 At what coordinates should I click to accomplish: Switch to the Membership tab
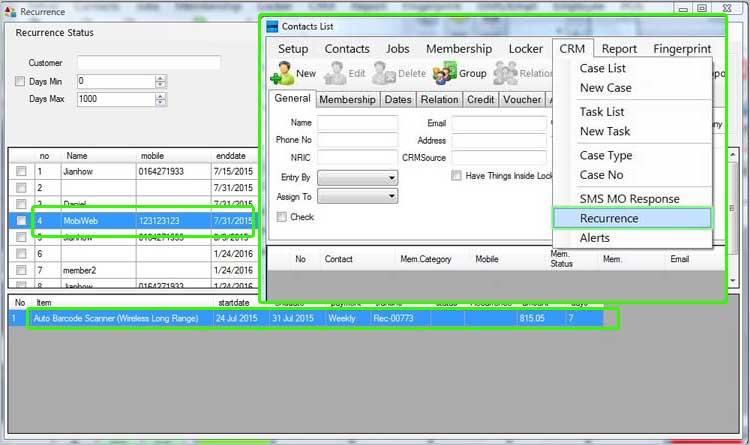347,100
